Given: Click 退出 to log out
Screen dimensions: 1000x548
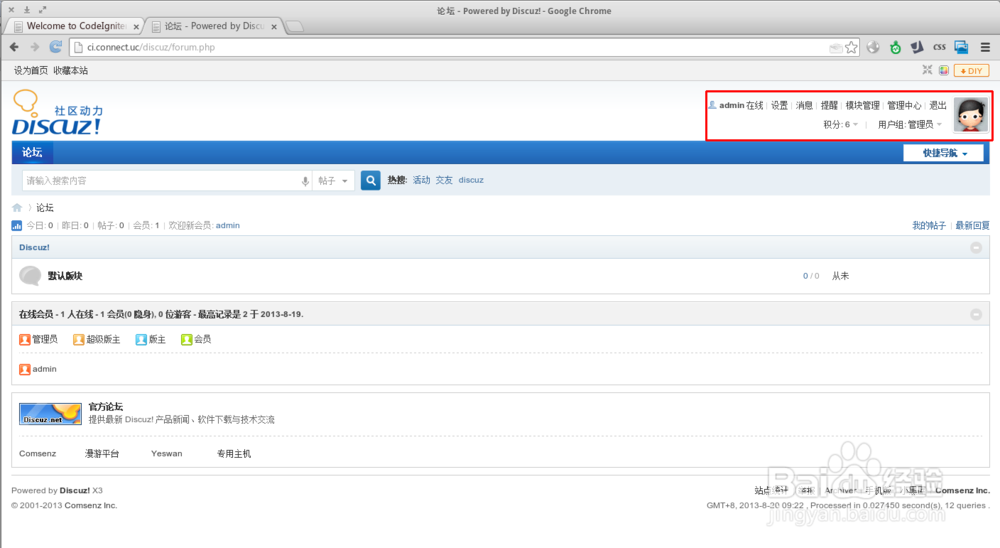Looking at the screenshot, I should click(938, 105).
